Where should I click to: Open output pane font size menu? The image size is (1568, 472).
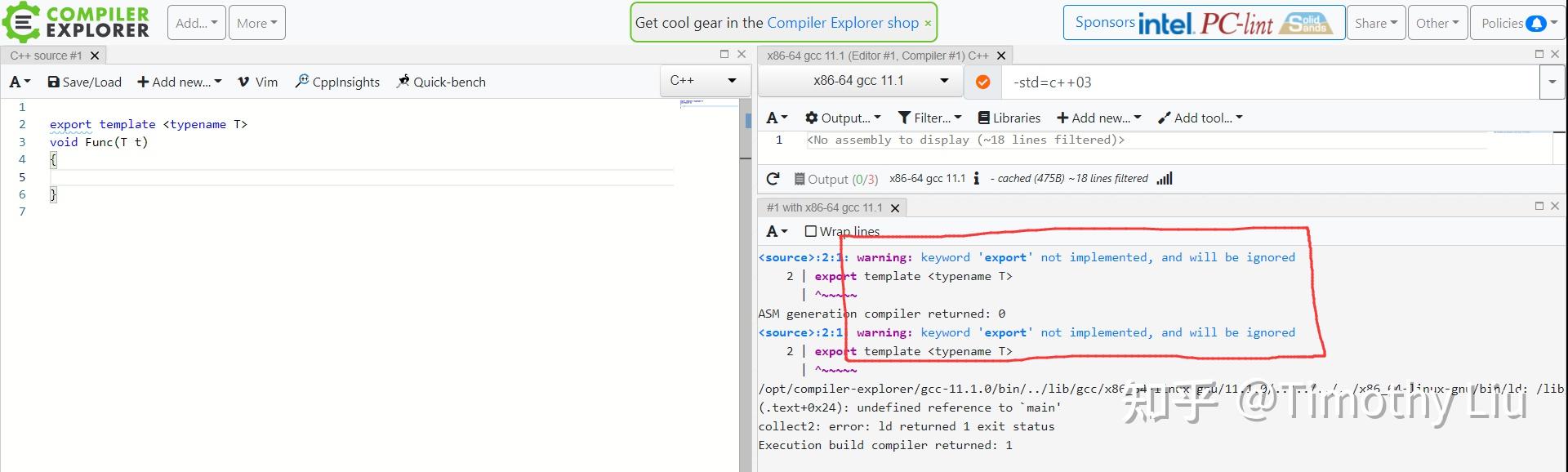click(777, 231)
